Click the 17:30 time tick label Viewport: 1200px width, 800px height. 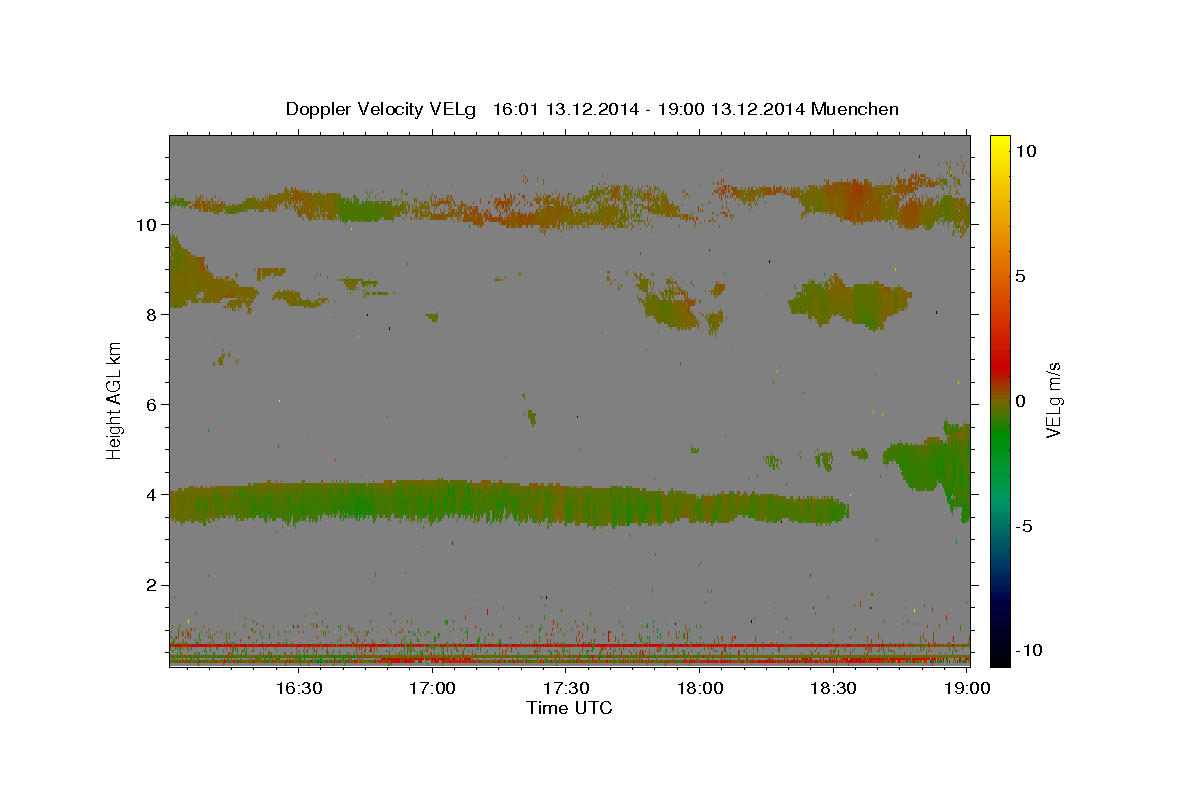tap(566, 688)
